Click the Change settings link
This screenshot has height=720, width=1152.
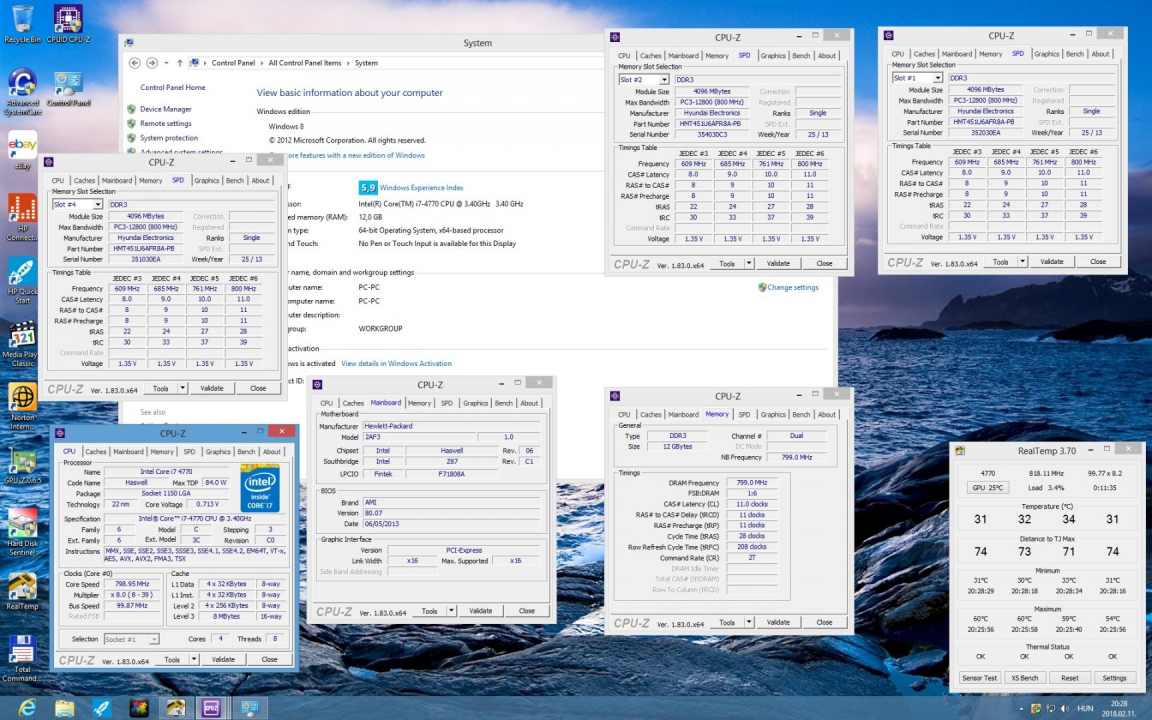tap(793, 287)
